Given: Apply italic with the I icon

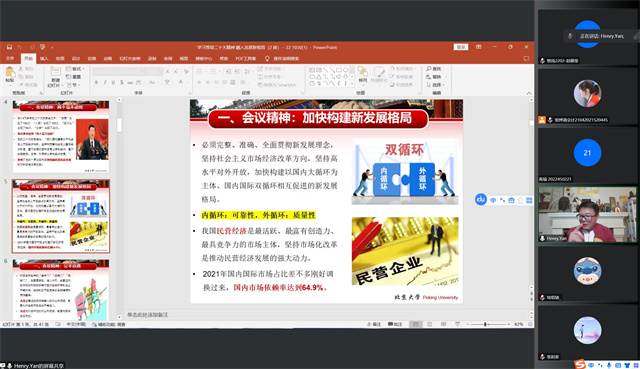Looking at the screenshot, I should point(105,82).
